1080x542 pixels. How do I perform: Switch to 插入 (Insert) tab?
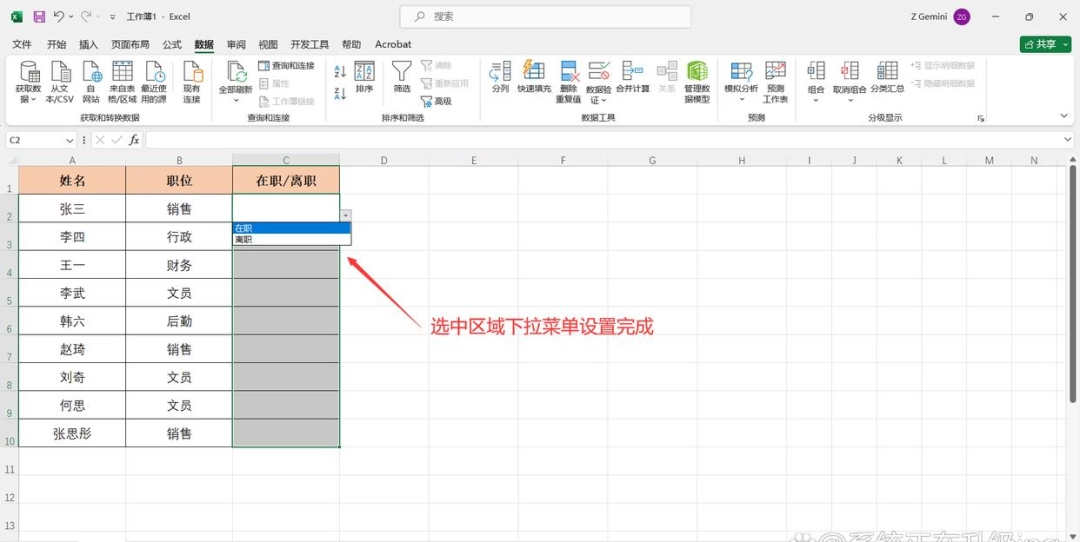(x=89, y=44)
